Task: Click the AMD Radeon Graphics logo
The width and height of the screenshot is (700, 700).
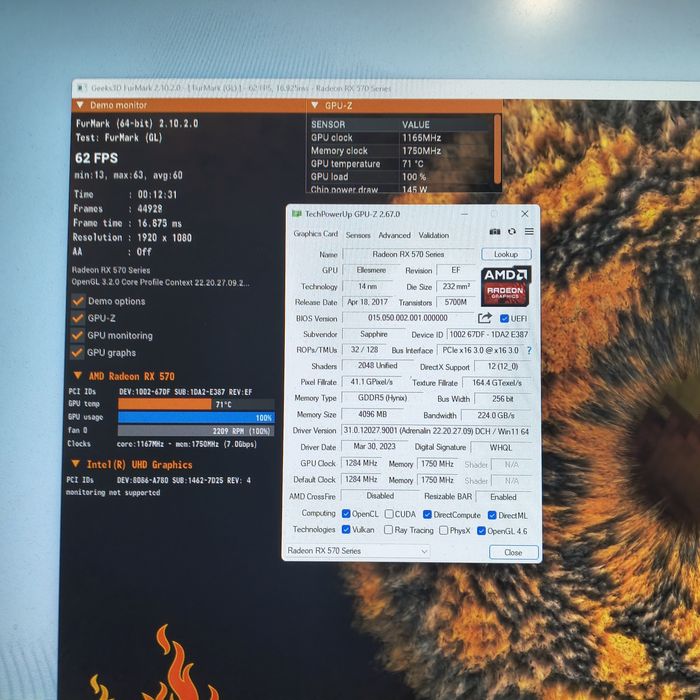Action: (x=506, y=286)
